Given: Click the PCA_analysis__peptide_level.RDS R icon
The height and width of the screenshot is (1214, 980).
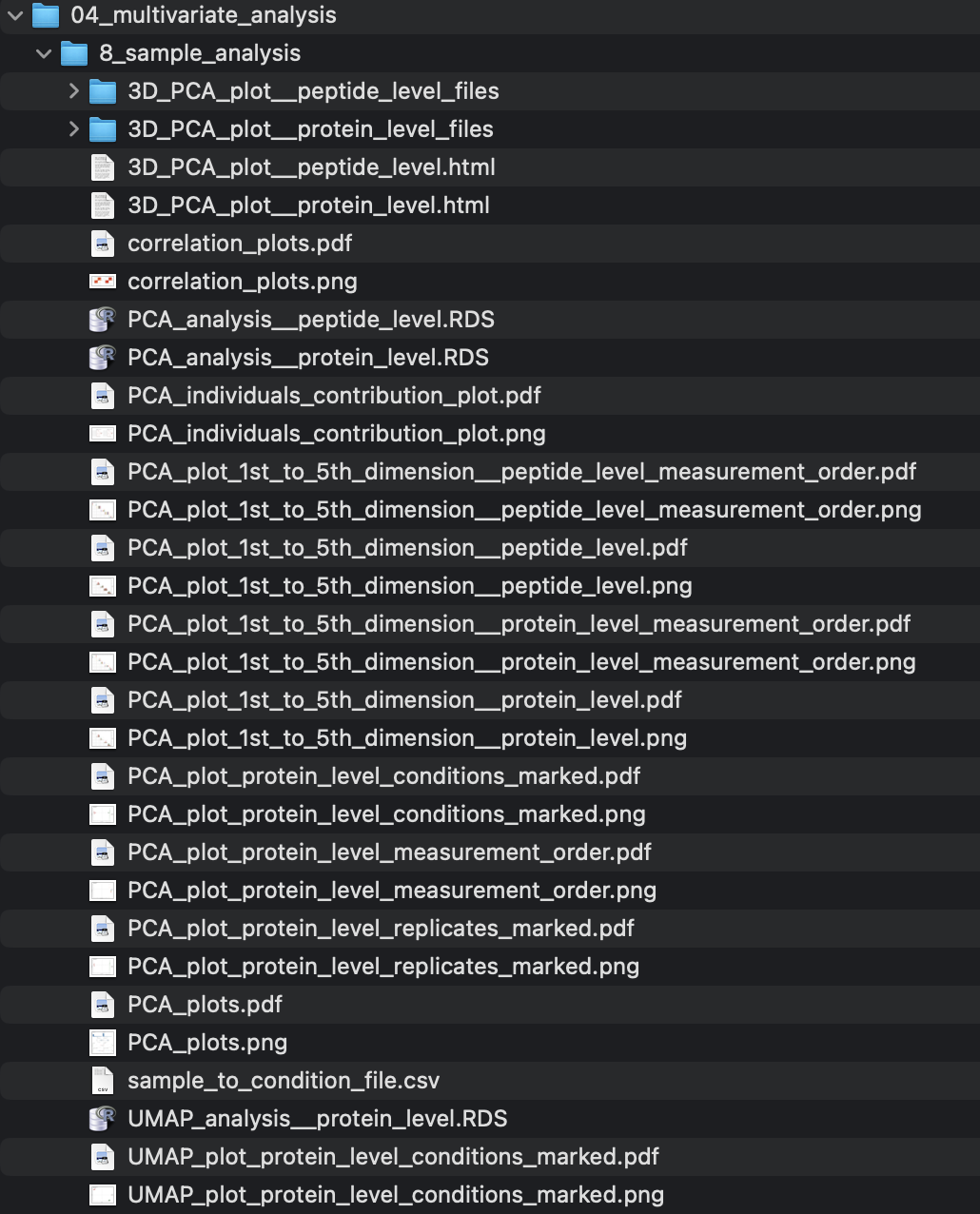Looking at the screenshot, I should pos(103,320).
